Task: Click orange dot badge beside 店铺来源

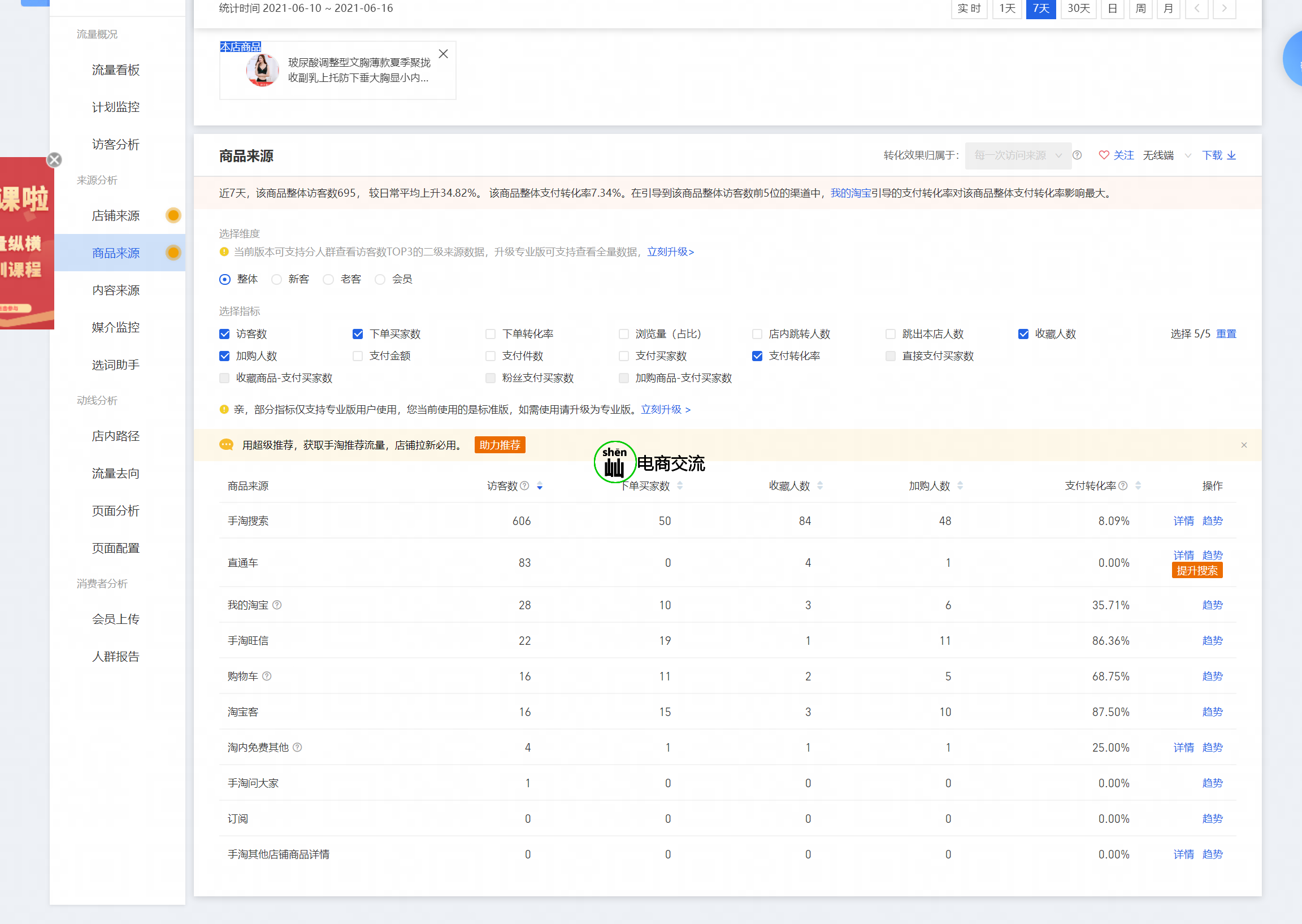Action: 173,216
